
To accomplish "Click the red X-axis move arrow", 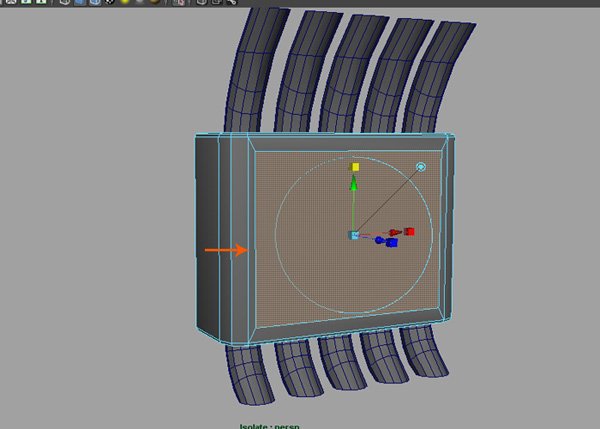I will point(395,232).
